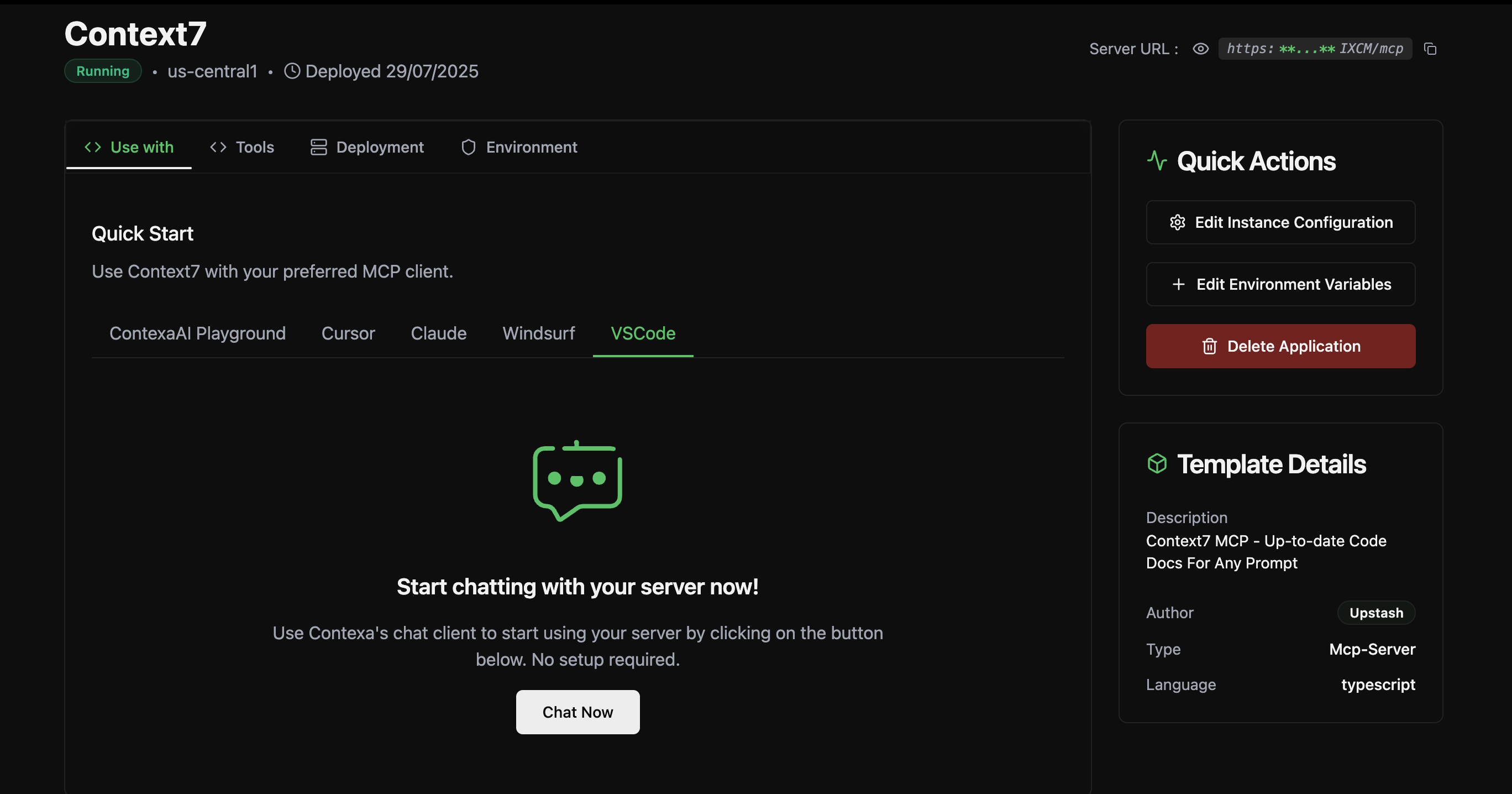Image resolution: width=1512 pixels, height=794 pixels.
Task: Click the chat bot illustration icon
Action: (577, 480)
